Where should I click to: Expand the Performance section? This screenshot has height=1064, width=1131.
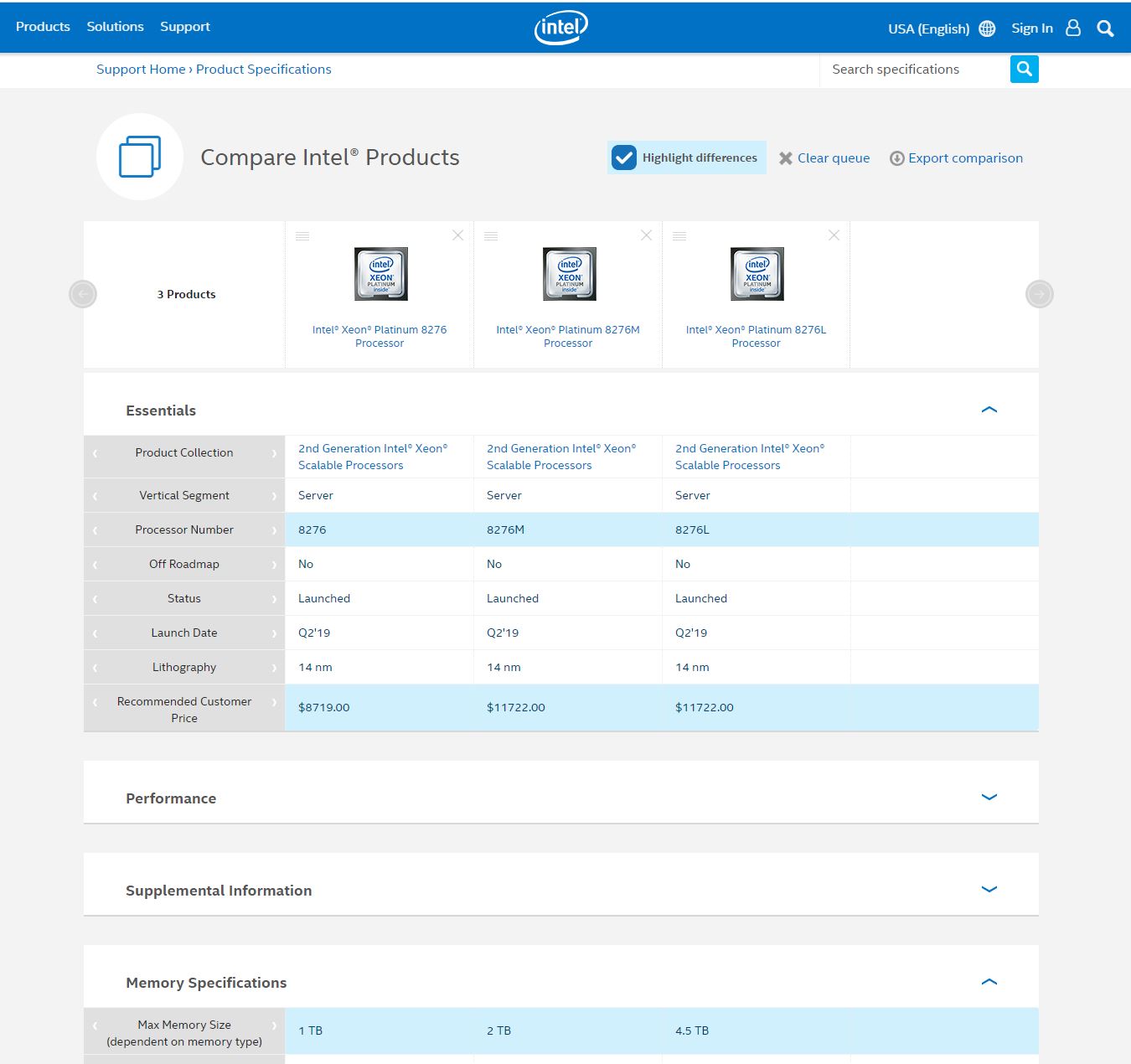(989, 798)
